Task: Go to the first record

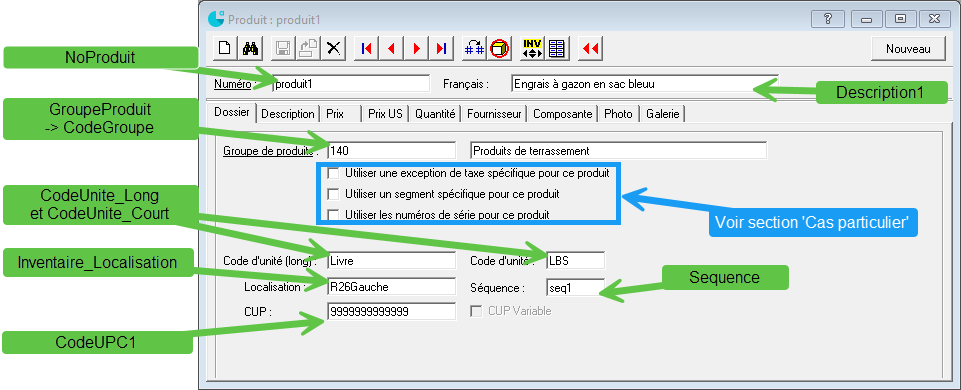Action: coord(367,49)
